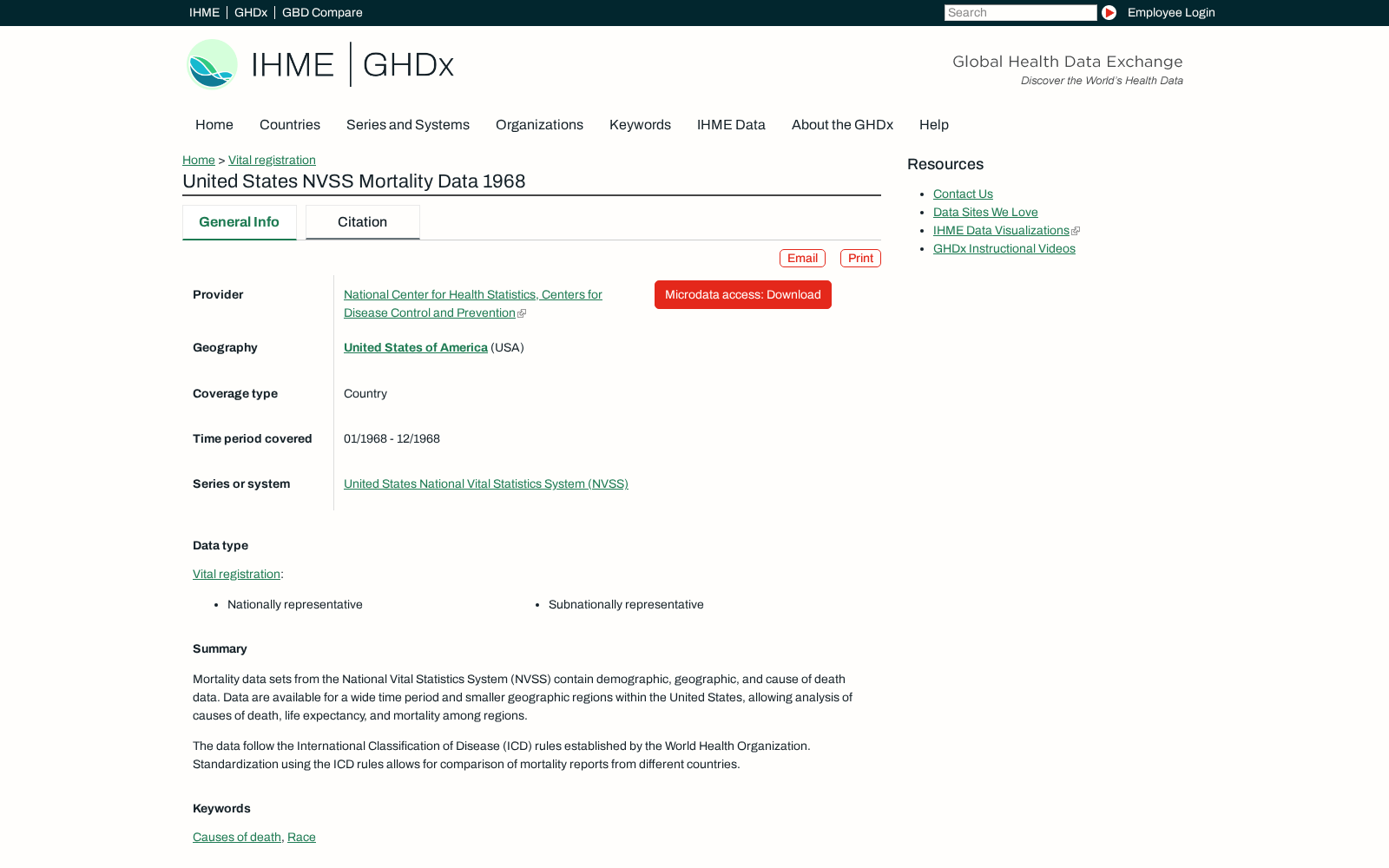Open GBD Compare in top bar
The height and width of the screenshot is (868, 1389).
(x=322, y=12)
